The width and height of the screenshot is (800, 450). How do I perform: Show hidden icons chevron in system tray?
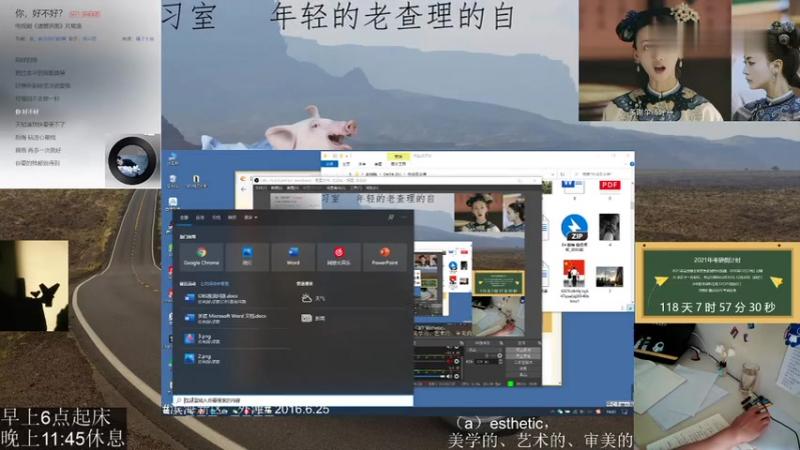click(x=552, y=412)
